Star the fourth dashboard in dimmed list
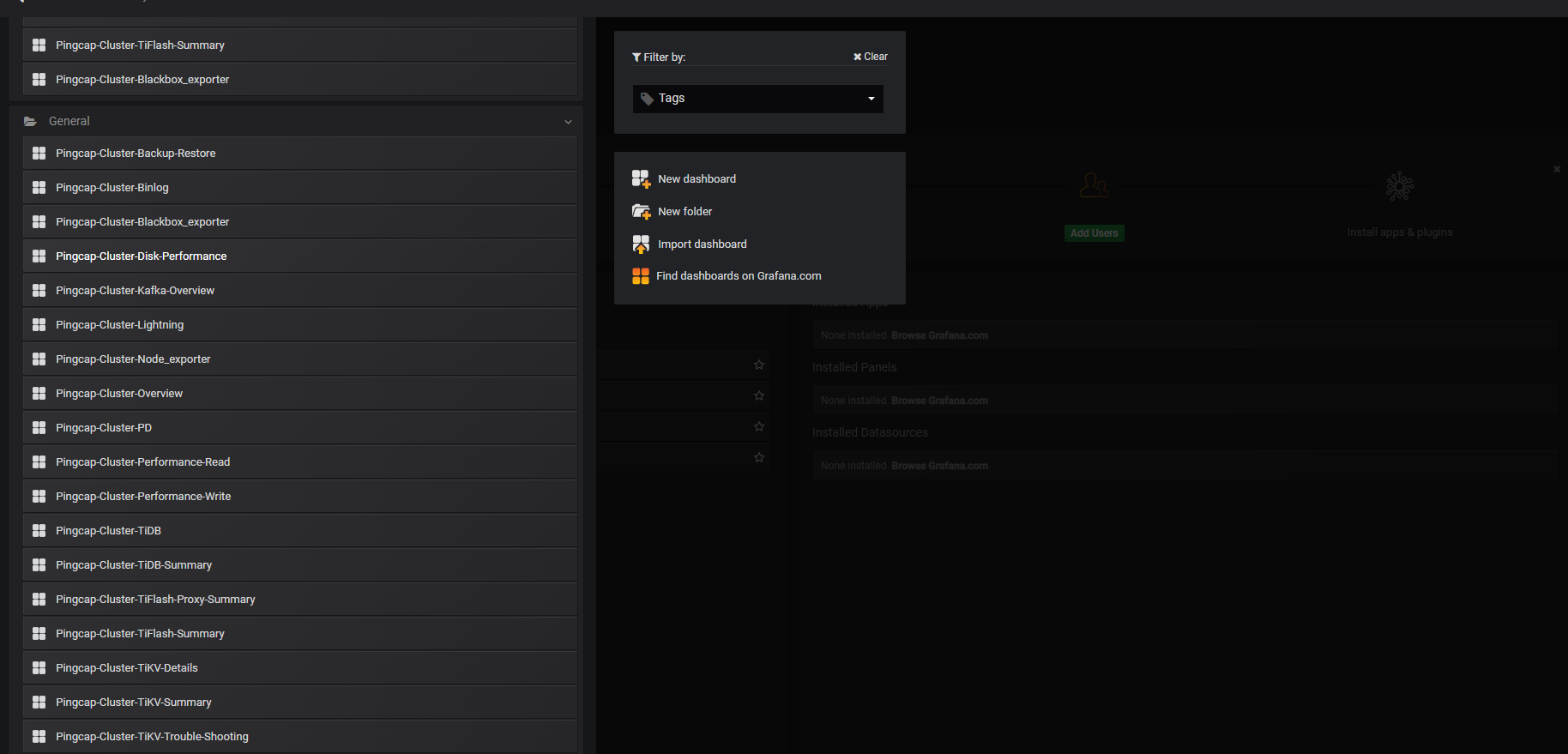 click(x=759, y=458)
